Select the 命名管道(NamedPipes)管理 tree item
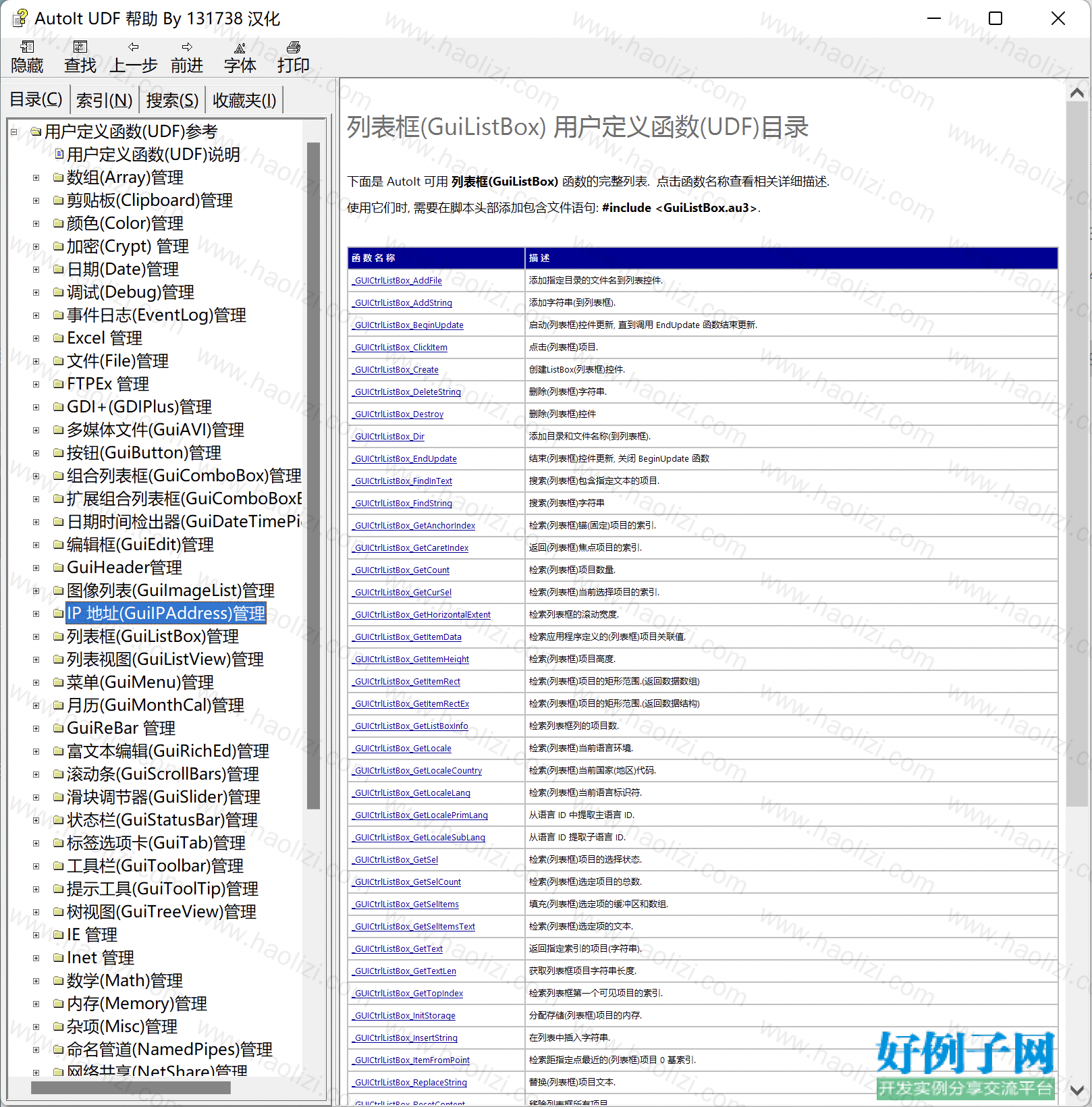The height and width of the screenshot is (1107, 1092). tap(169, 1050)
